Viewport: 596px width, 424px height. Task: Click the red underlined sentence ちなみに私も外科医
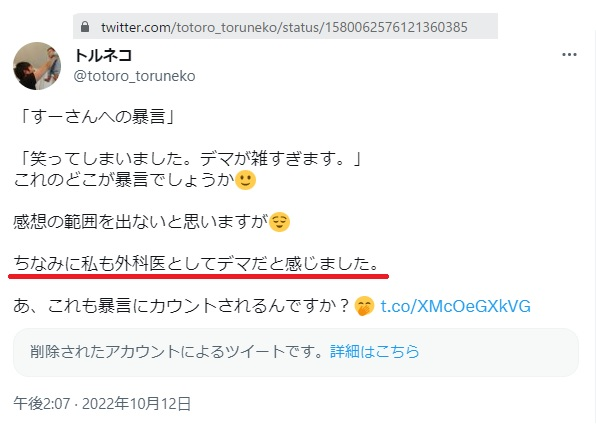[x=196, y=264]
